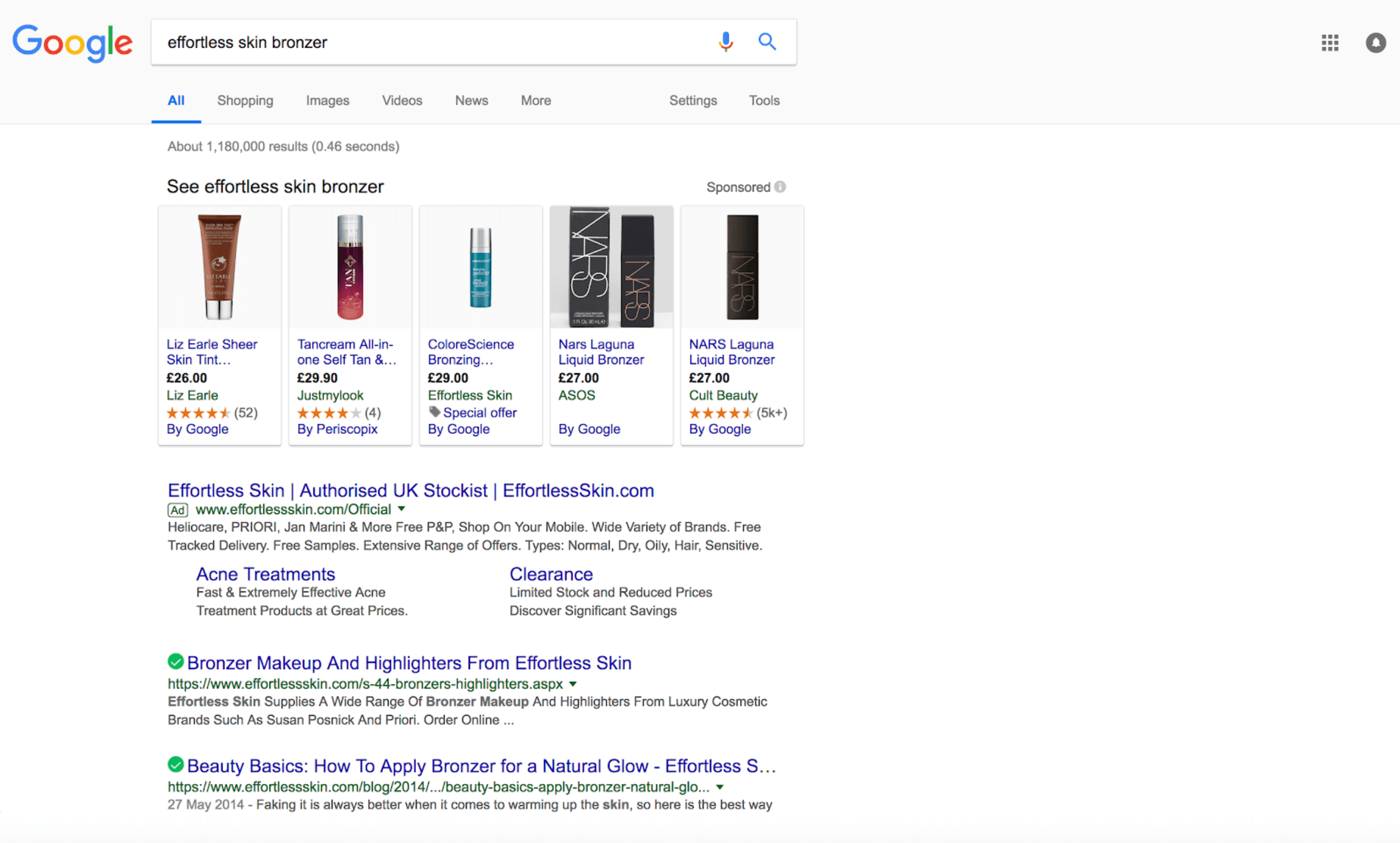The image size is (1400, 843).
Task: Open the Acne Treatments sitelink
Action: coord(266,574)
